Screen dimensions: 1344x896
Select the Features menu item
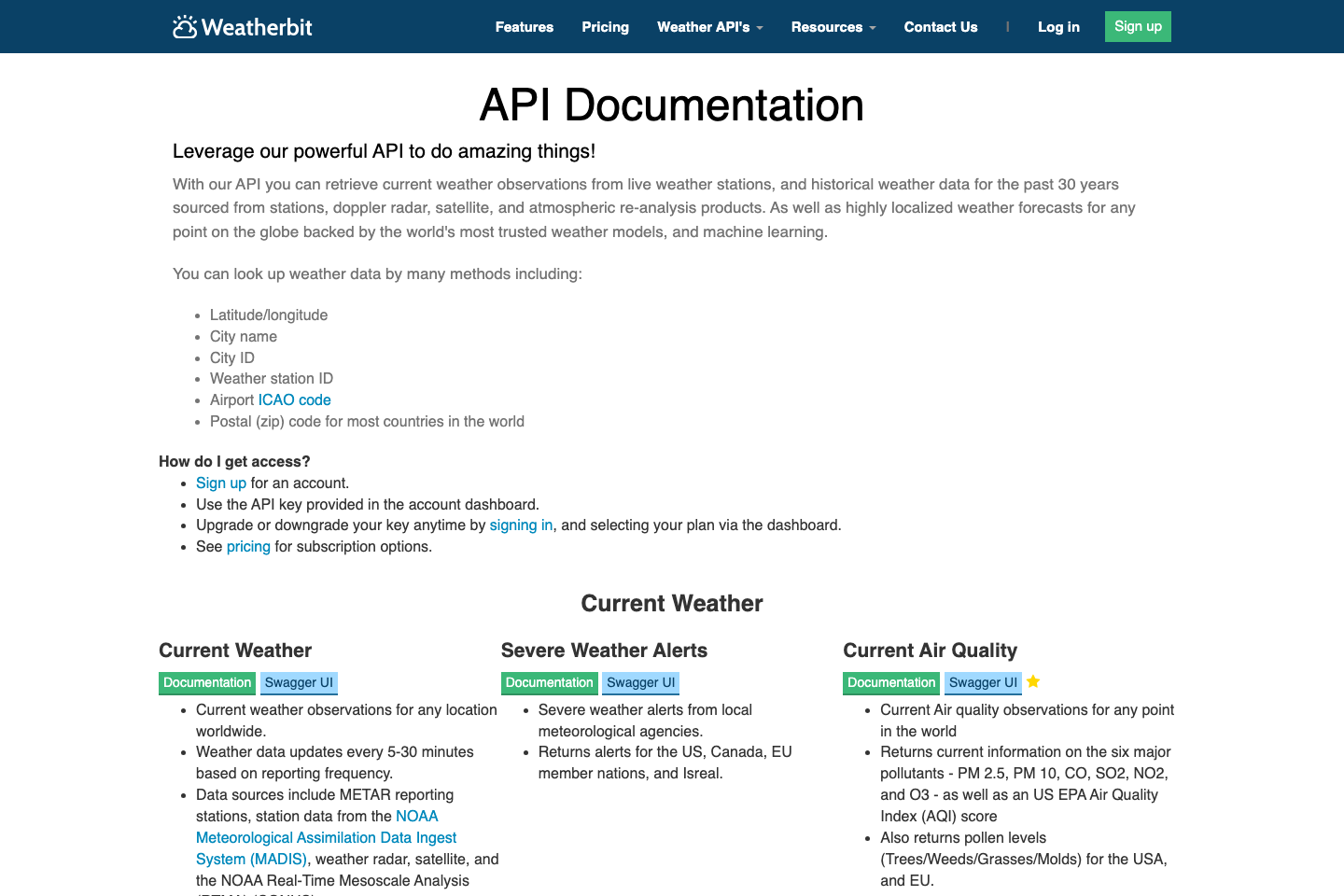pos(524,27)
